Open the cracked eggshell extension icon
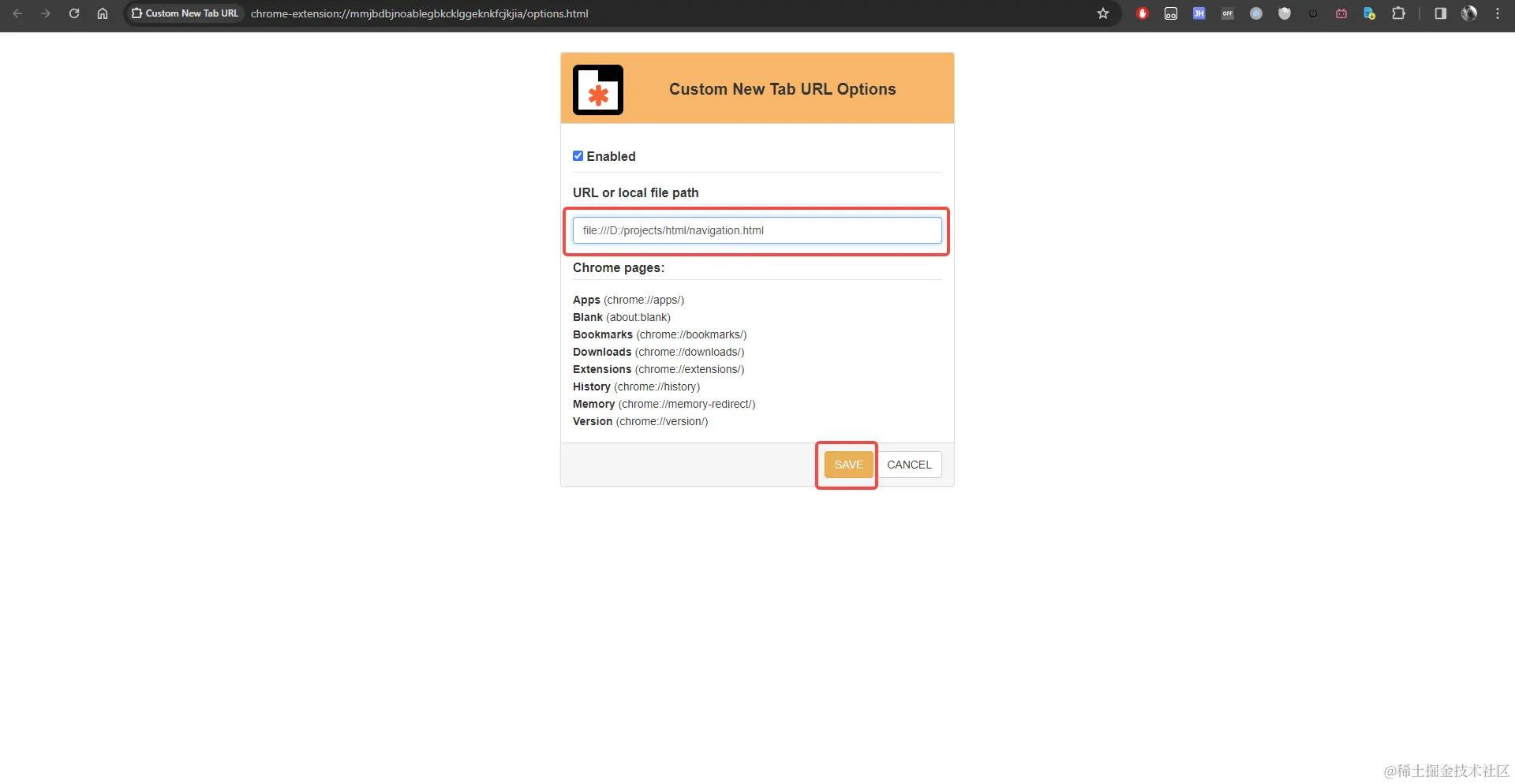This screenshot has width=1515, height=784. (1285, 13)
